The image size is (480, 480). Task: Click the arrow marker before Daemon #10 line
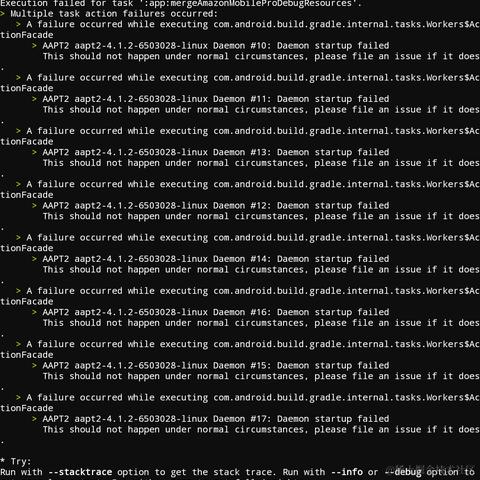tap(35, 46)
